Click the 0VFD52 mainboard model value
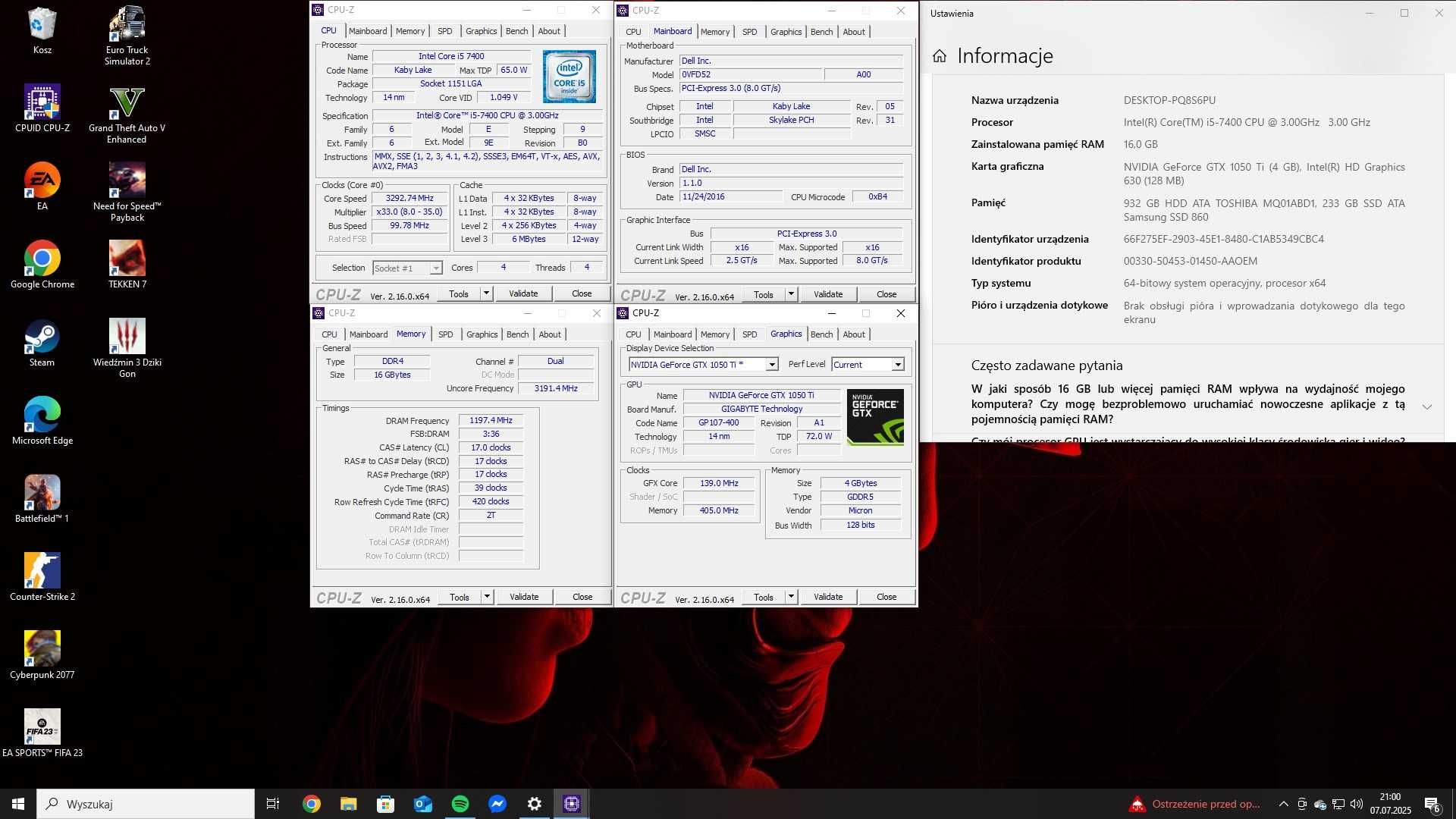 [751, 74]
